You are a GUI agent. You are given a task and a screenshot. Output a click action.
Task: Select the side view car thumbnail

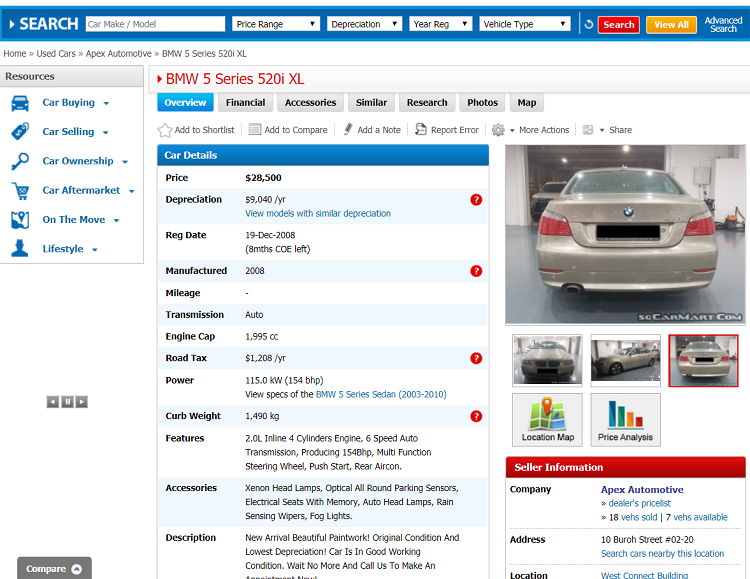pos(625,360)
